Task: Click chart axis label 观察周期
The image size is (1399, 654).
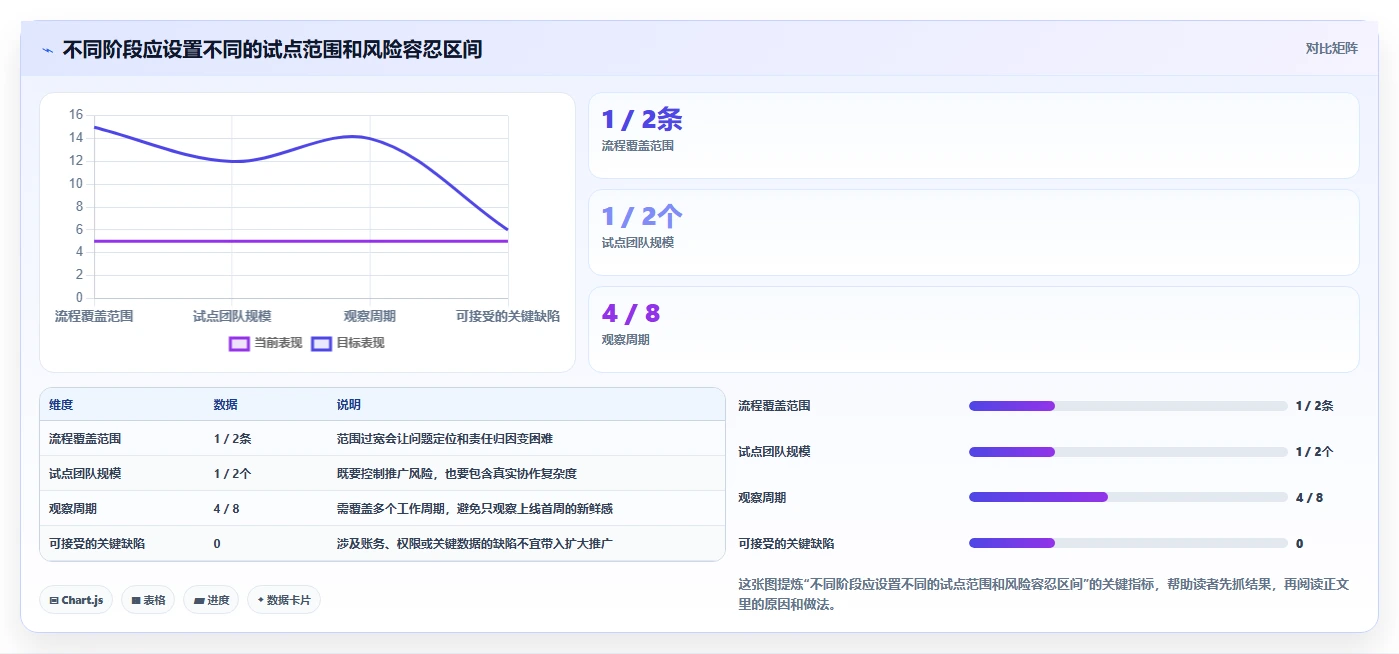Action: tap(370, 316)
